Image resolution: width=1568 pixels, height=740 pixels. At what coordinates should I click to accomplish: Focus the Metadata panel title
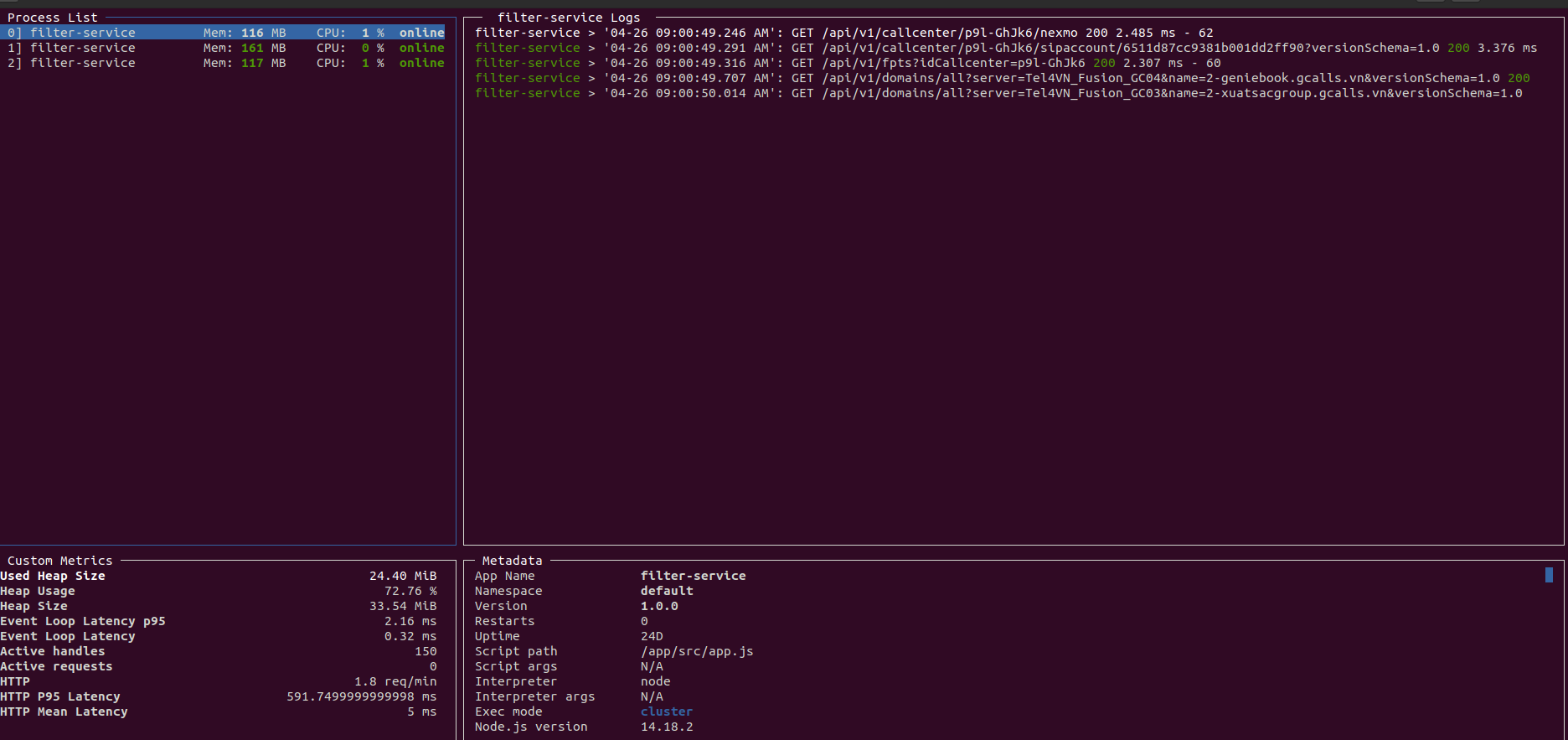[512, 561]
